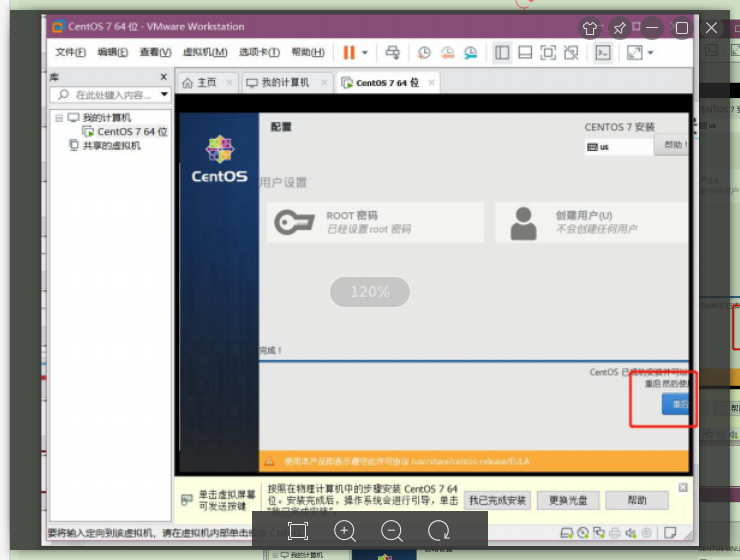Click the CentOS logo in installer sidebar
Screen dimensions: 740x560
pyautogui.click(x=219, y=159)
